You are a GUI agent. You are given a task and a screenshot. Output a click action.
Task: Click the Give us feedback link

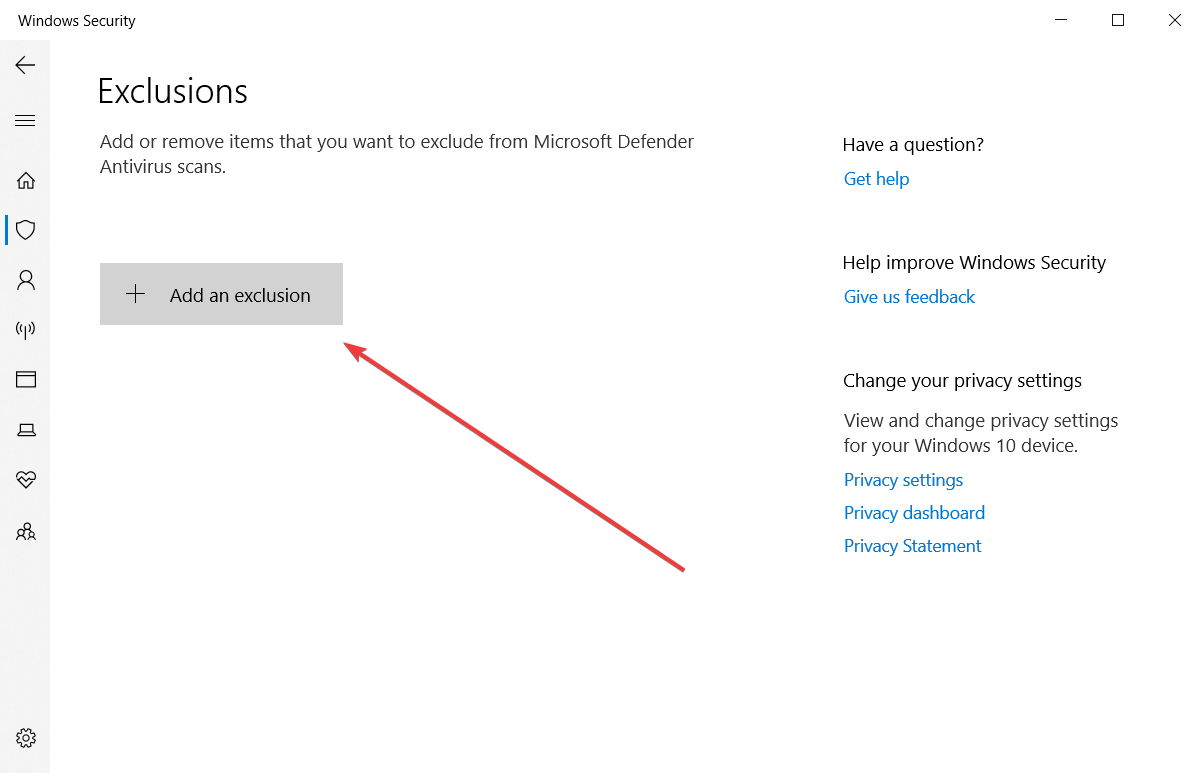click(x=909, y=297)
